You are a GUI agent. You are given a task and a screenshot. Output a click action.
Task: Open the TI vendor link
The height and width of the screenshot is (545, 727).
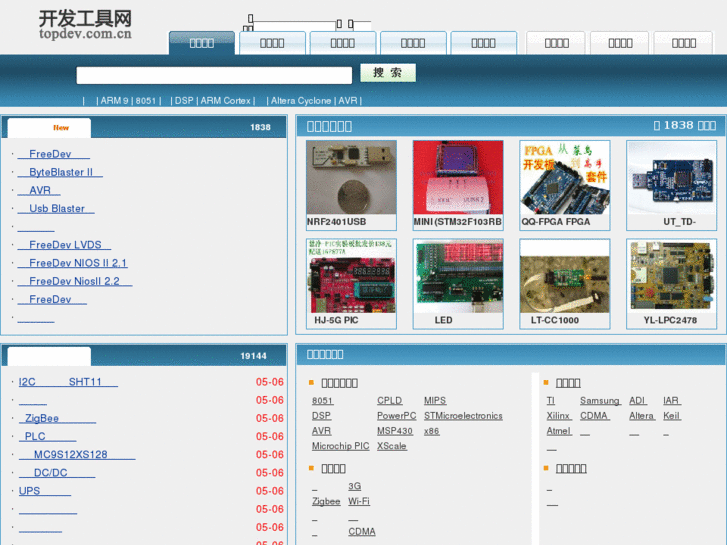point(551,400)
